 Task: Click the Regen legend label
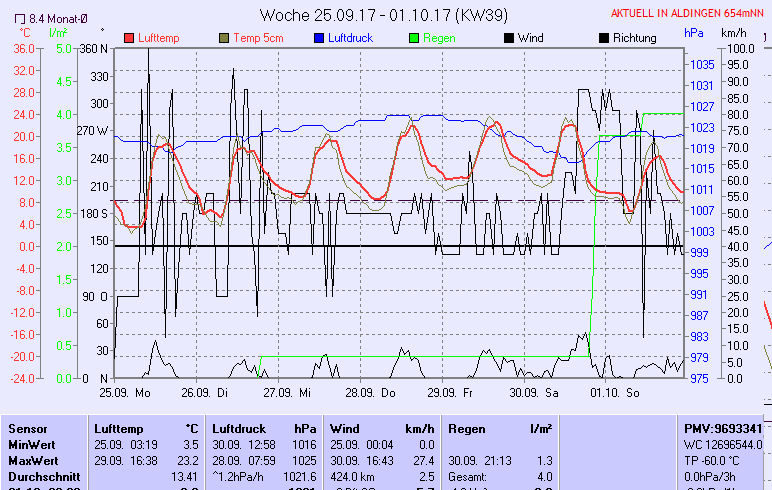[438, 38]
